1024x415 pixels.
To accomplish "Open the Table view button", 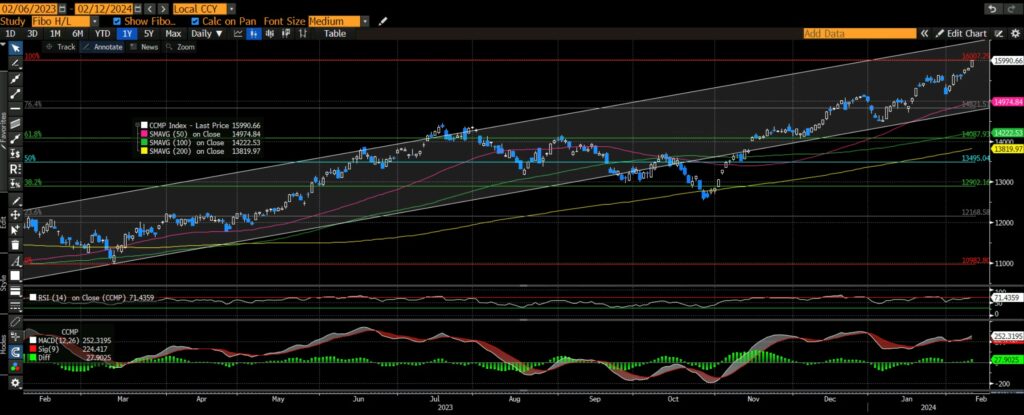I will [335, 33].
